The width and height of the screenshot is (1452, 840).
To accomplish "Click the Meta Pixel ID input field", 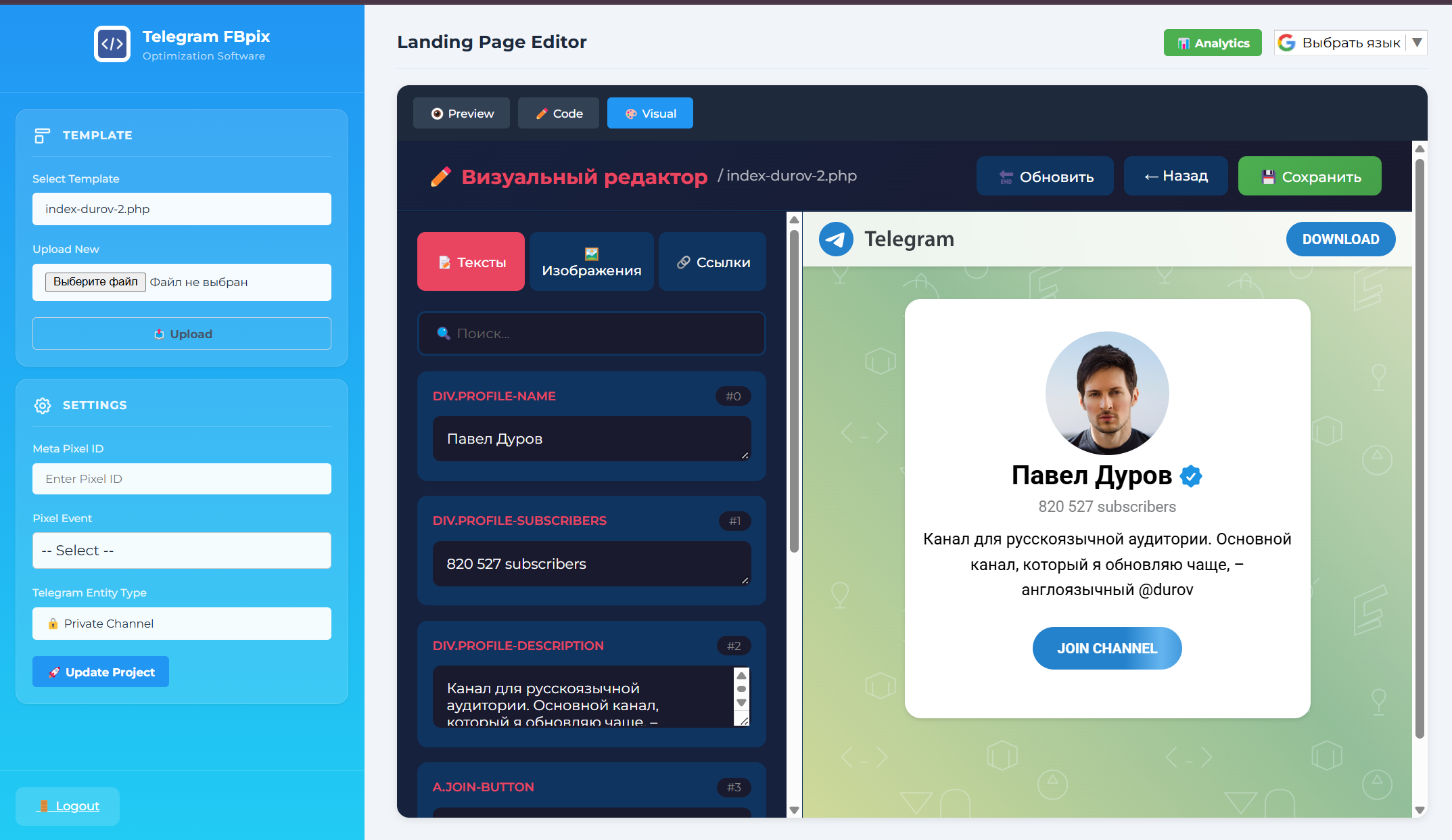I will pyautogui.click(x=181, y=479).
